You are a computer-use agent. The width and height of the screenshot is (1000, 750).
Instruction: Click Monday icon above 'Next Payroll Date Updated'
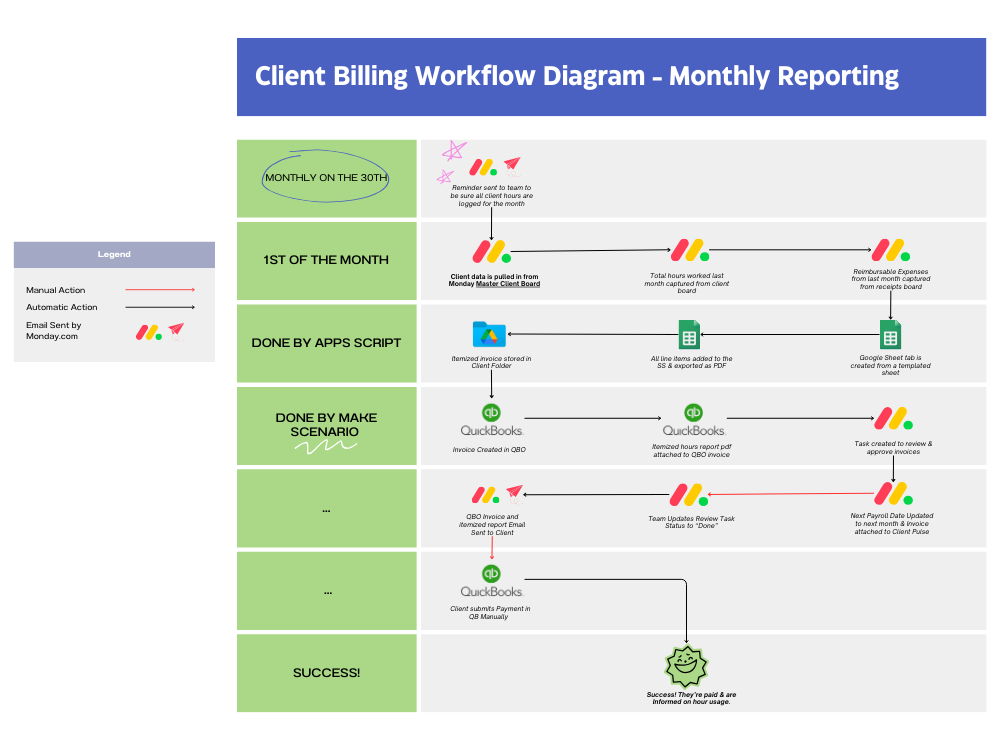[893, 494]
